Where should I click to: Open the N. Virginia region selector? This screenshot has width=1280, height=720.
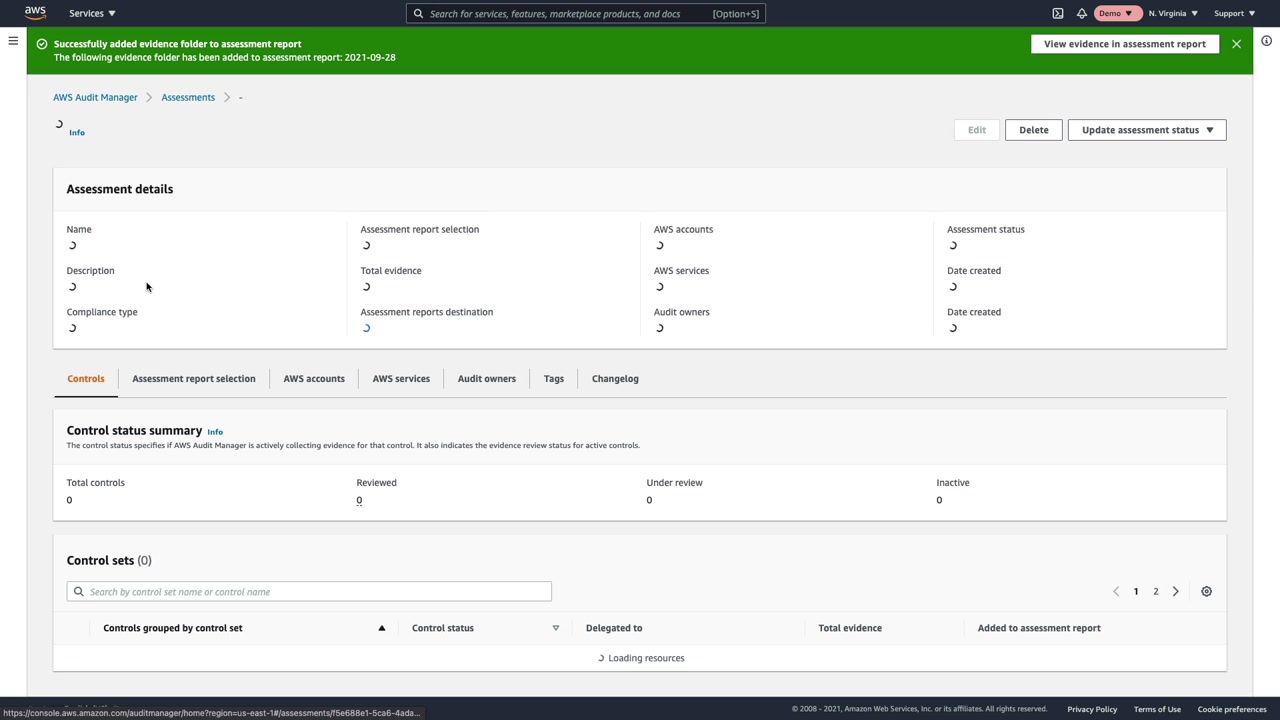point(1173,13)
